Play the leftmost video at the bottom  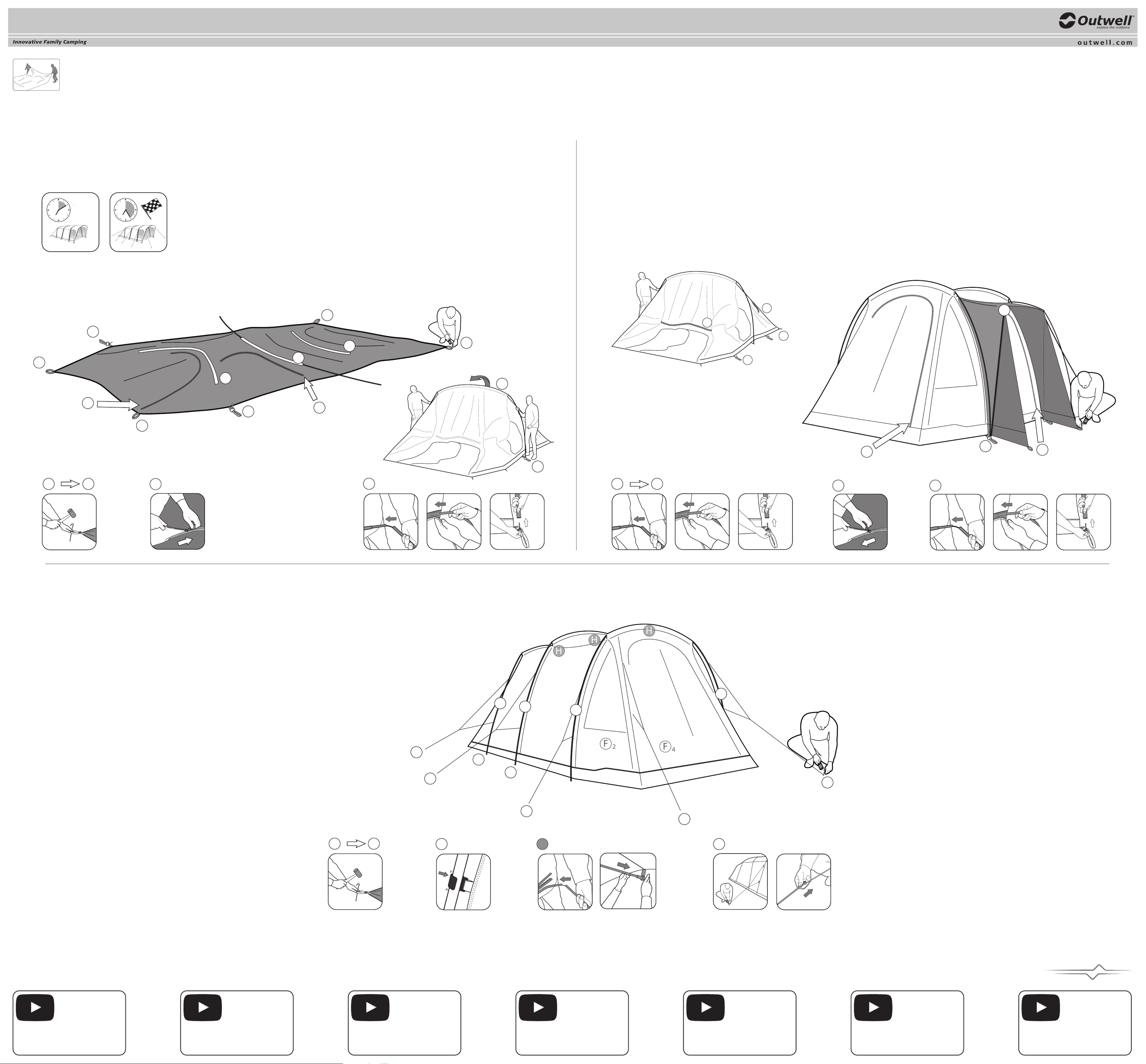tap(35, 1007)
